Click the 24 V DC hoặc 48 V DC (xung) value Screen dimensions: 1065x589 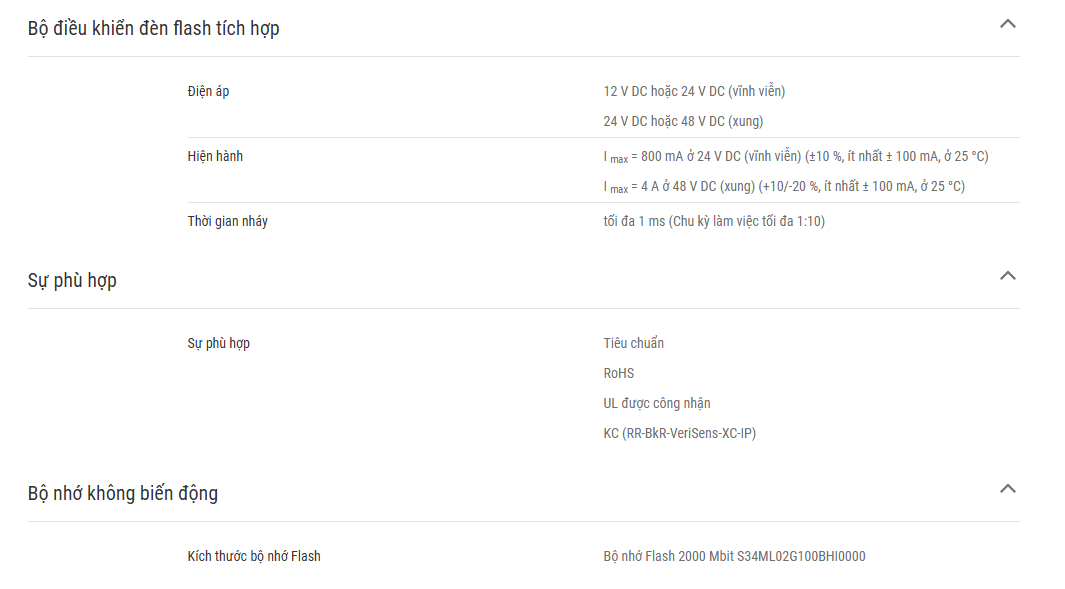[683, 121]
